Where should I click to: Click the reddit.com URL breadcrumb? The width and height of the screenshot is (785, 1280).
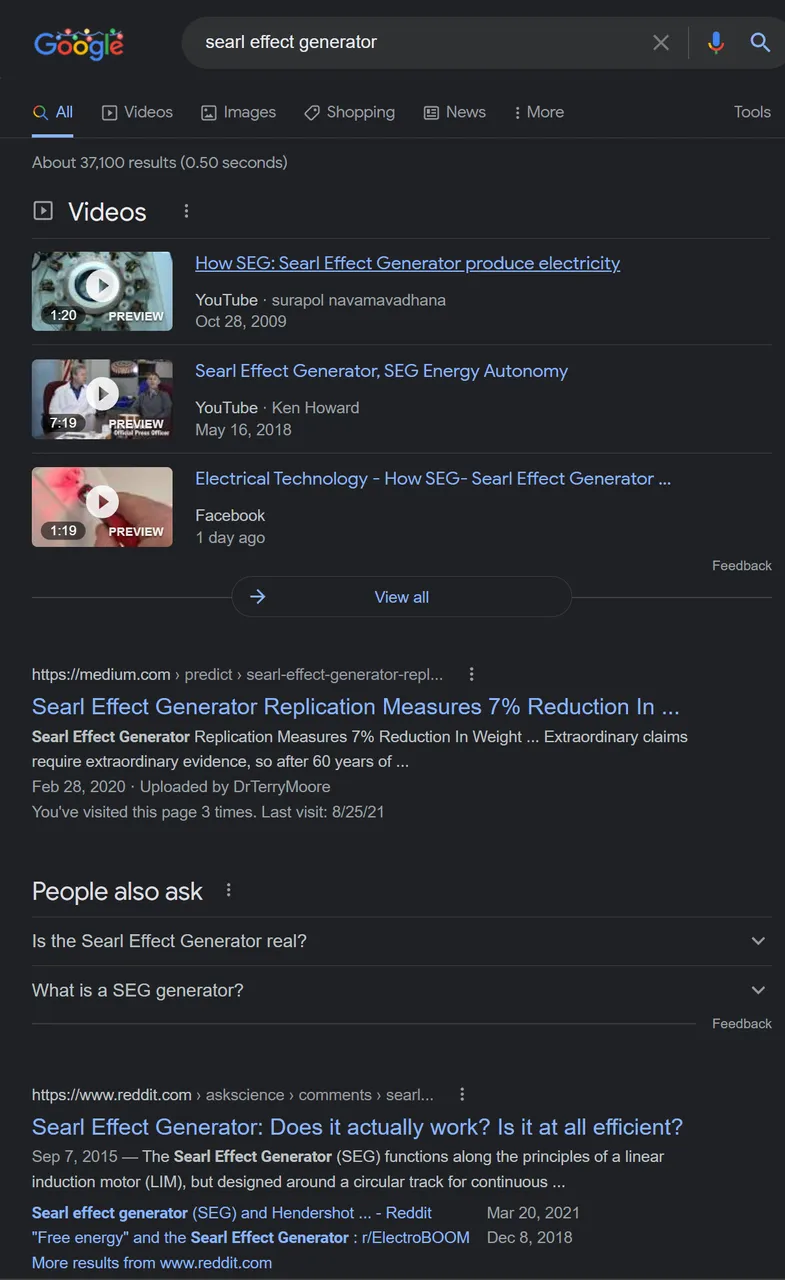[x=233, y=1095]
